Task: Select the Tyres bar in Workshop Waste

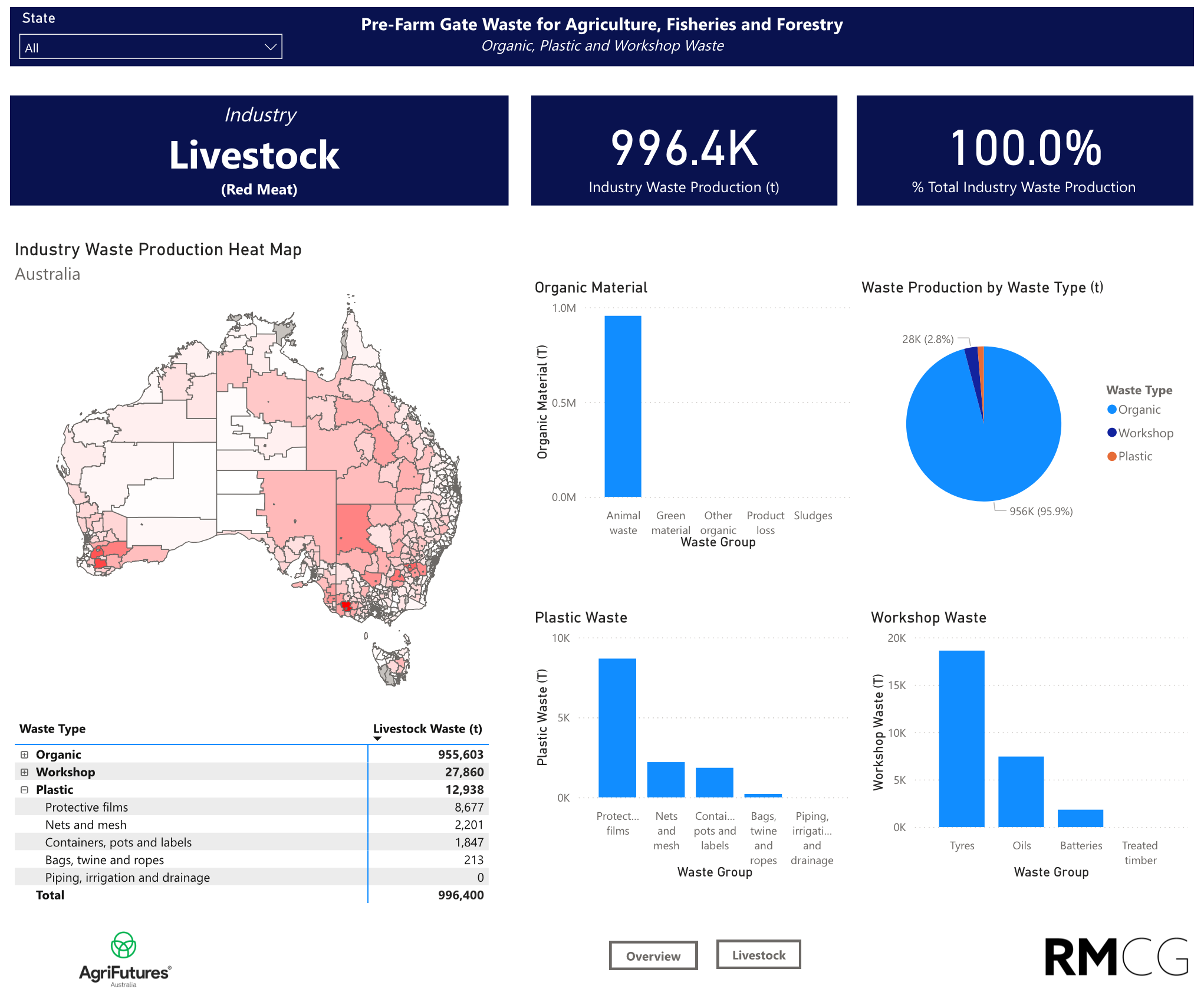Action: coord(961,738)
